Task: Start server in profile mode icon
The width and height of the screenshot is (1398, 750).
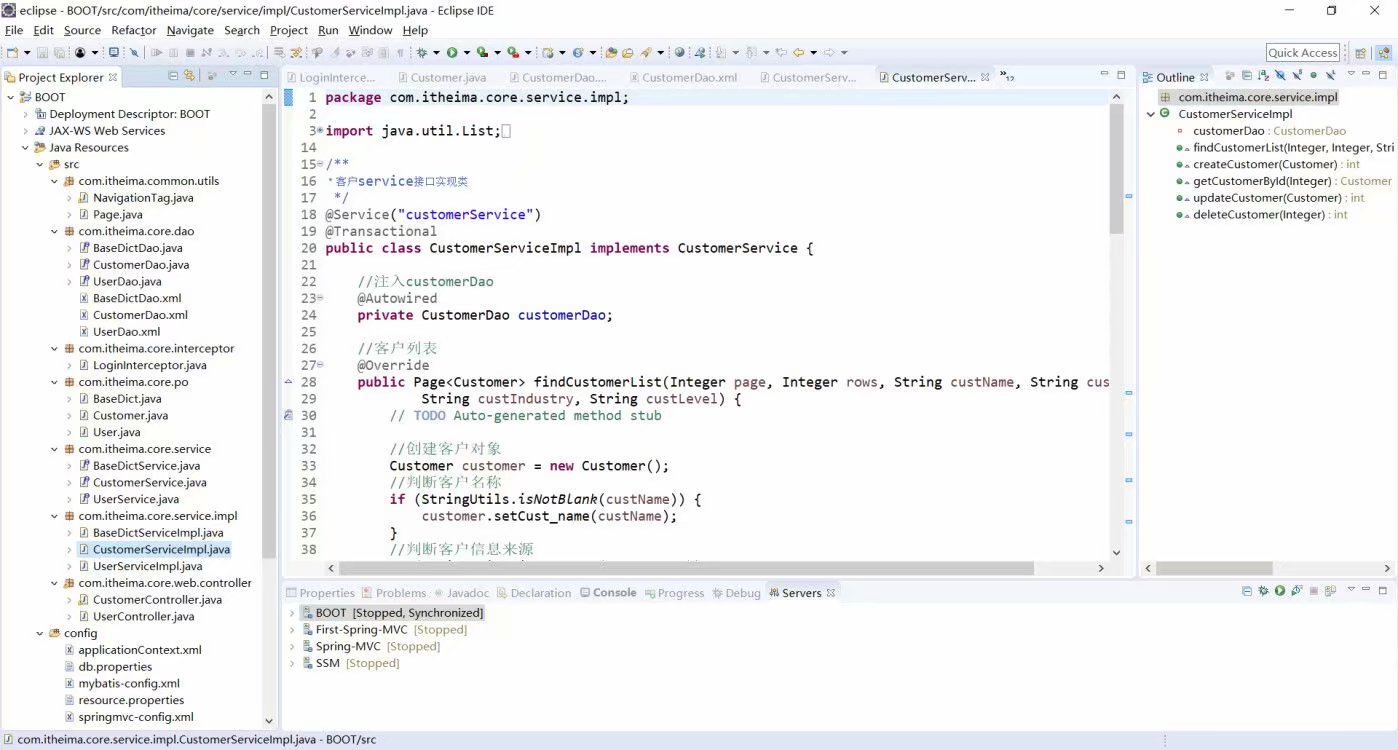Action: (x=1297, y=591)
